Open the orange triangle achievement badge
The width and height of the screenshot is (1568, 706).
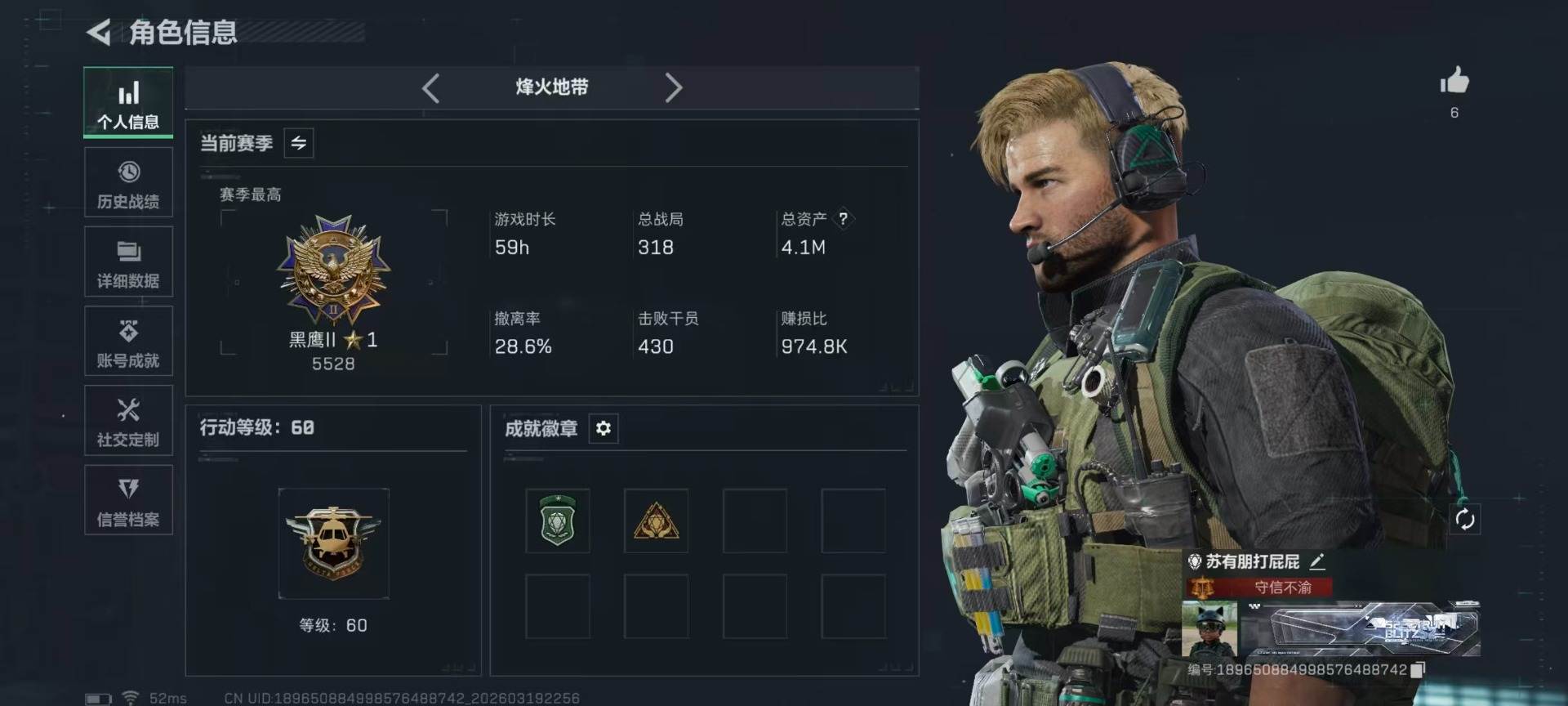656,521
